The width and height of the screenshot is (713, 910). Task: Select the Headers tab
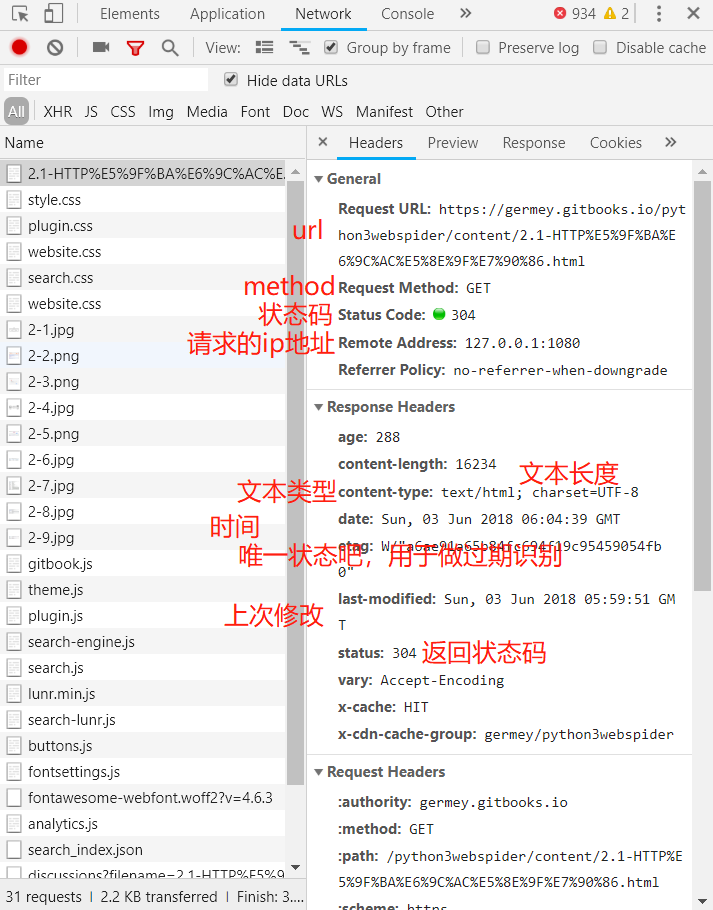click(376, 143)
